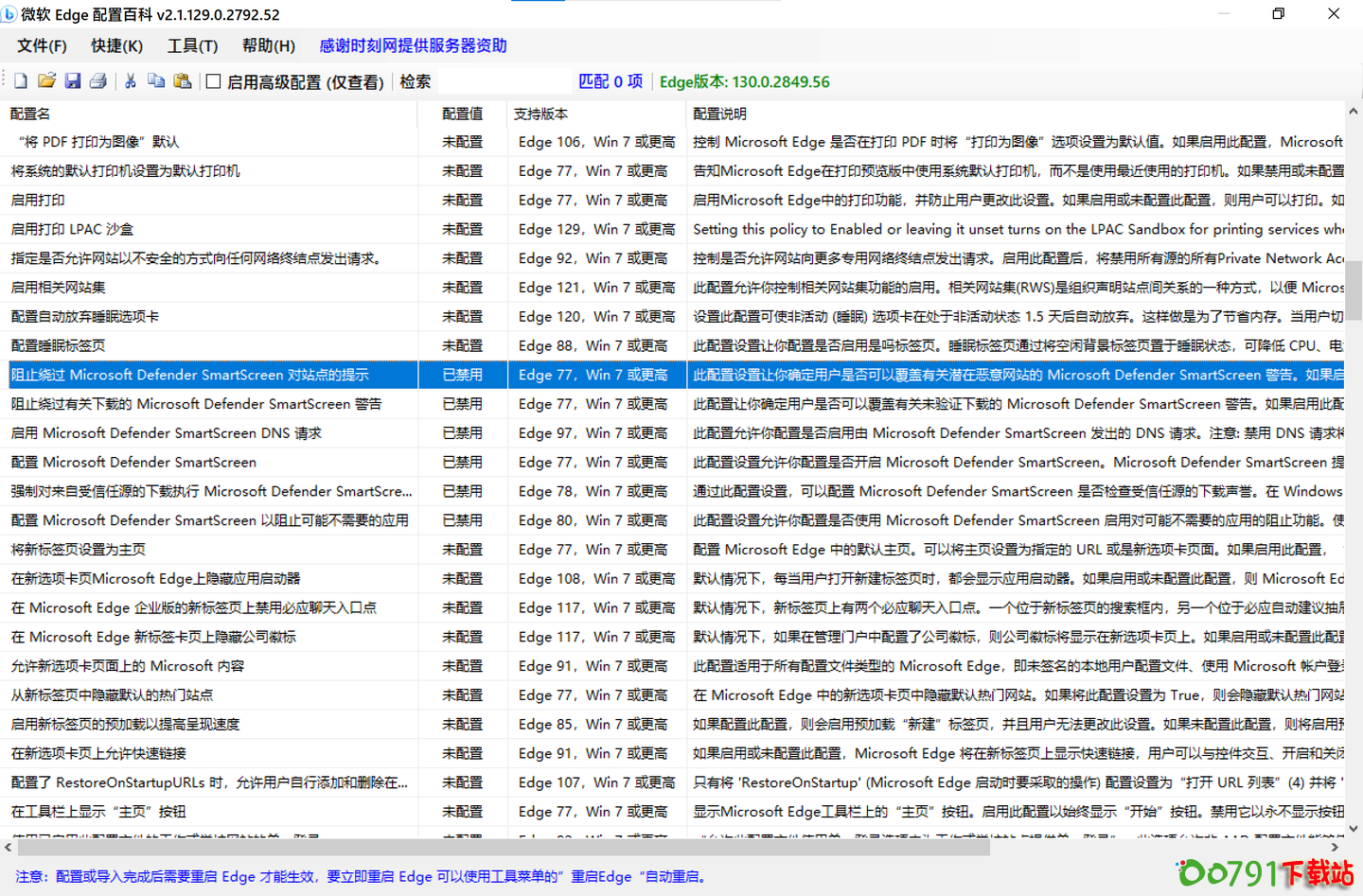Select 从新标签页中隐藏默认的热门站点 row
Screen dimensions: 1363x896
pos(672,695)
